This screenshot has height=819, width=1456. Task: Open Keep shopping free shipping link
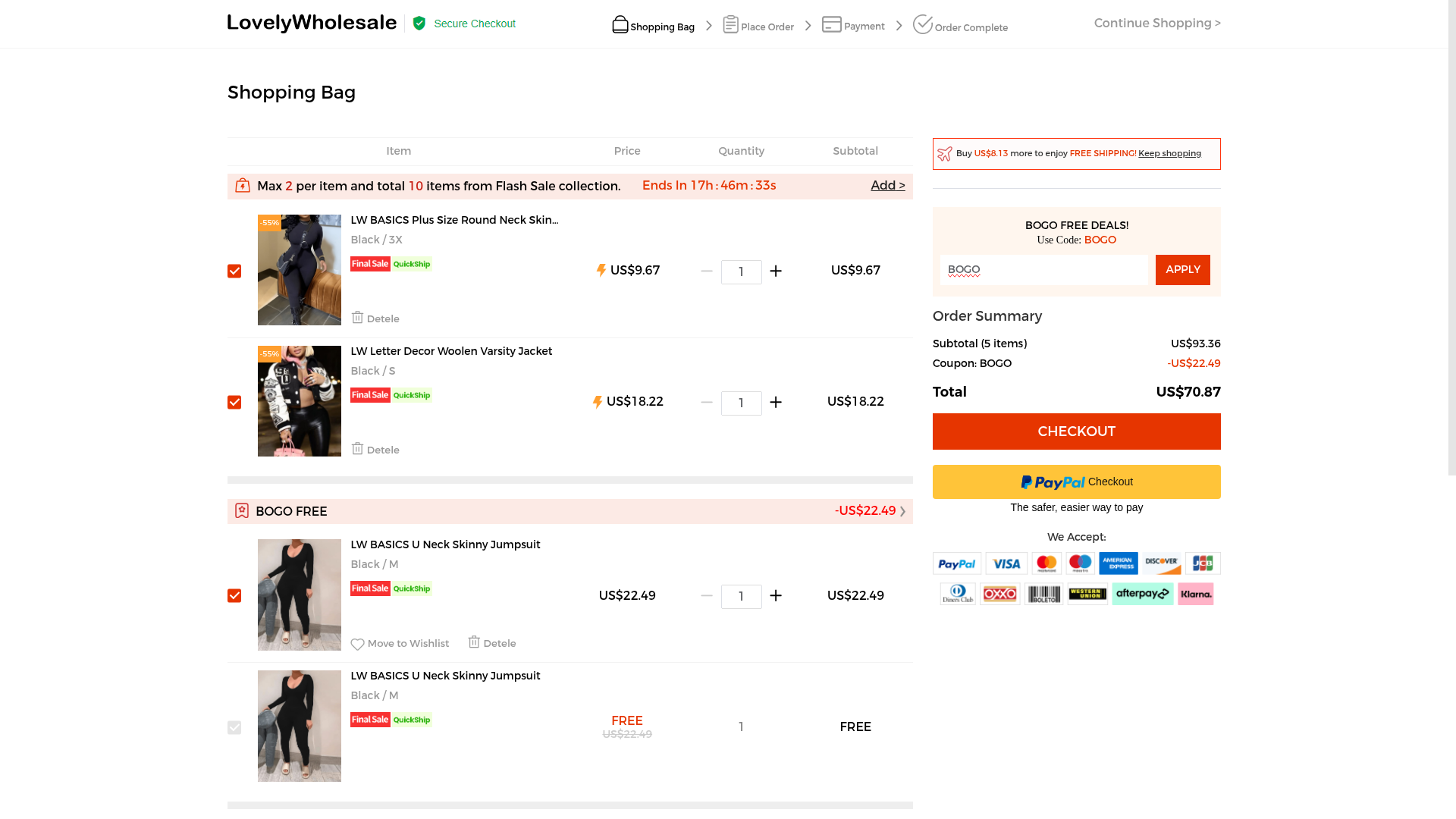tap(1169, 154)
